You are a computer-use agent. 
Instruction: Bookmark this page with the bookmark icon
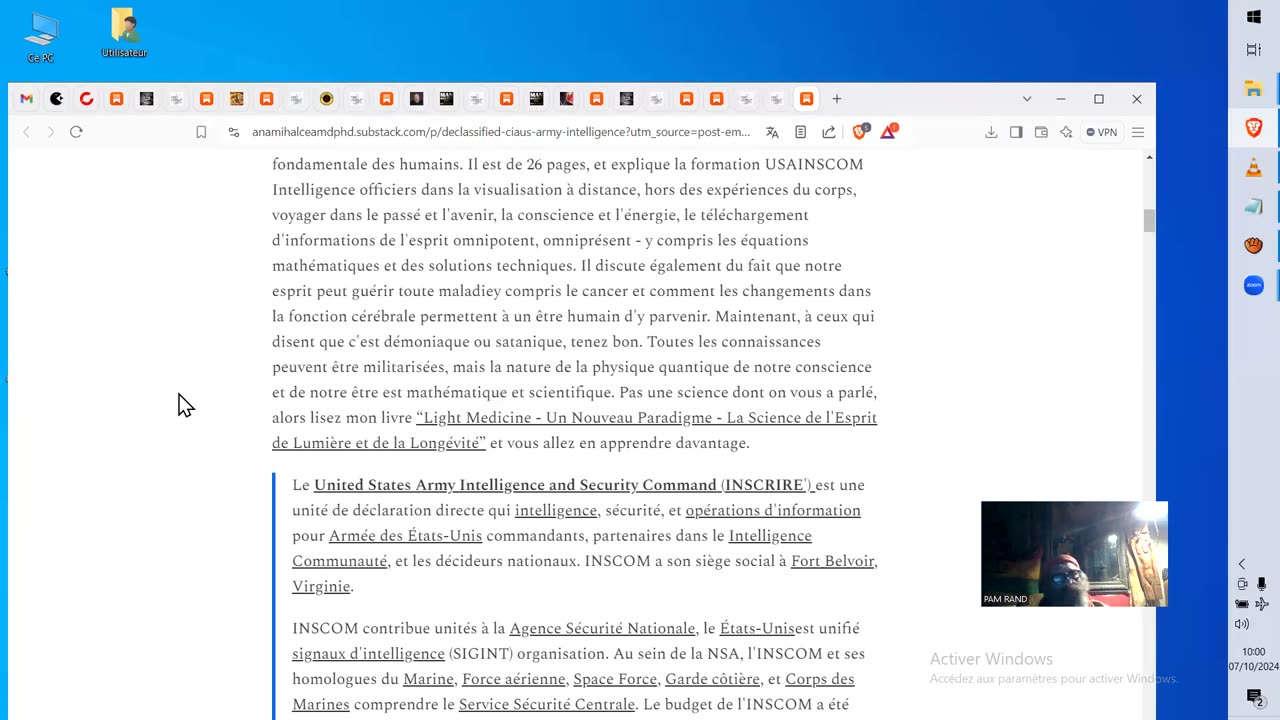(x=201, y=132)
